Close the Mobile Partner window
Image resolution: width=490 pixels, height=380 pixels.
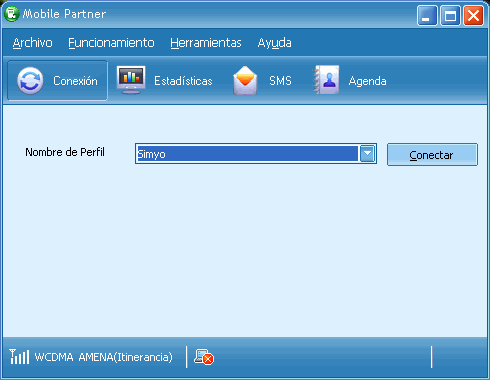tap(473, 15)
